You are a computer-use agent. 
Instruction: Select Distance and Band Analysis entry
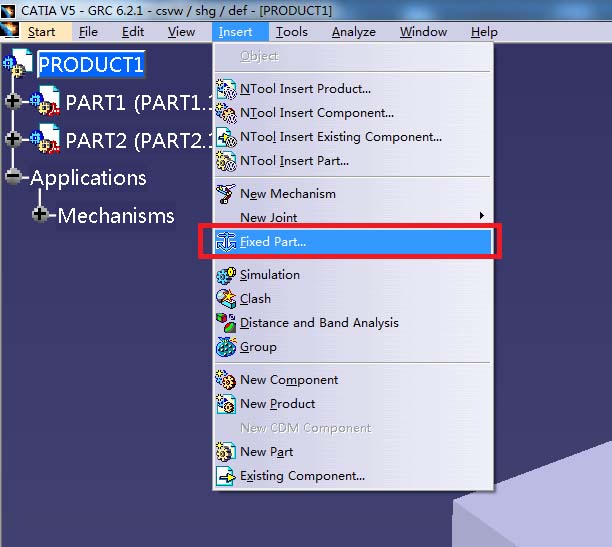tap(353, 323)
